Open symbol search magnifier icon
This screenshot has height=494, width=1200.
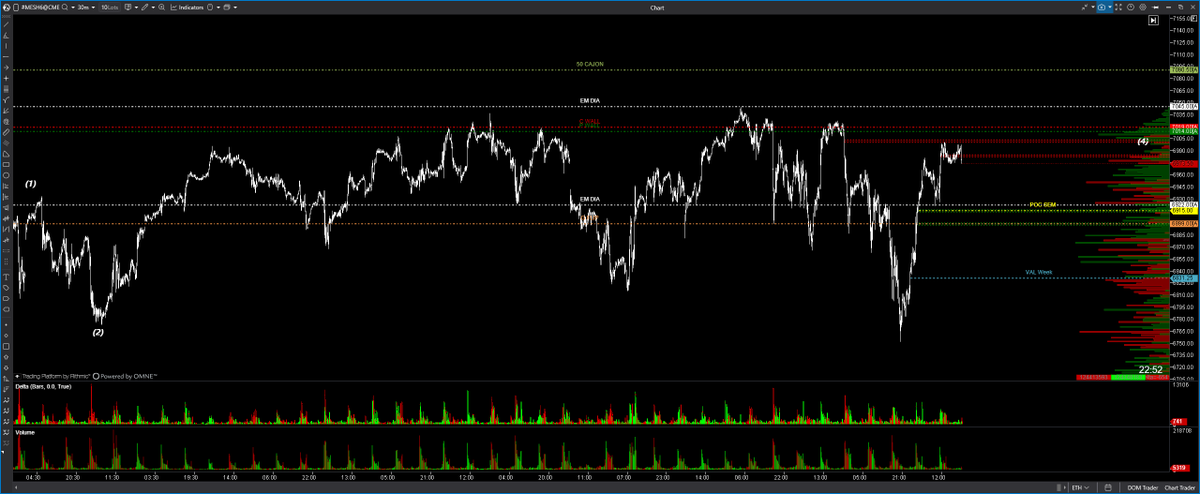click(65, 7)
